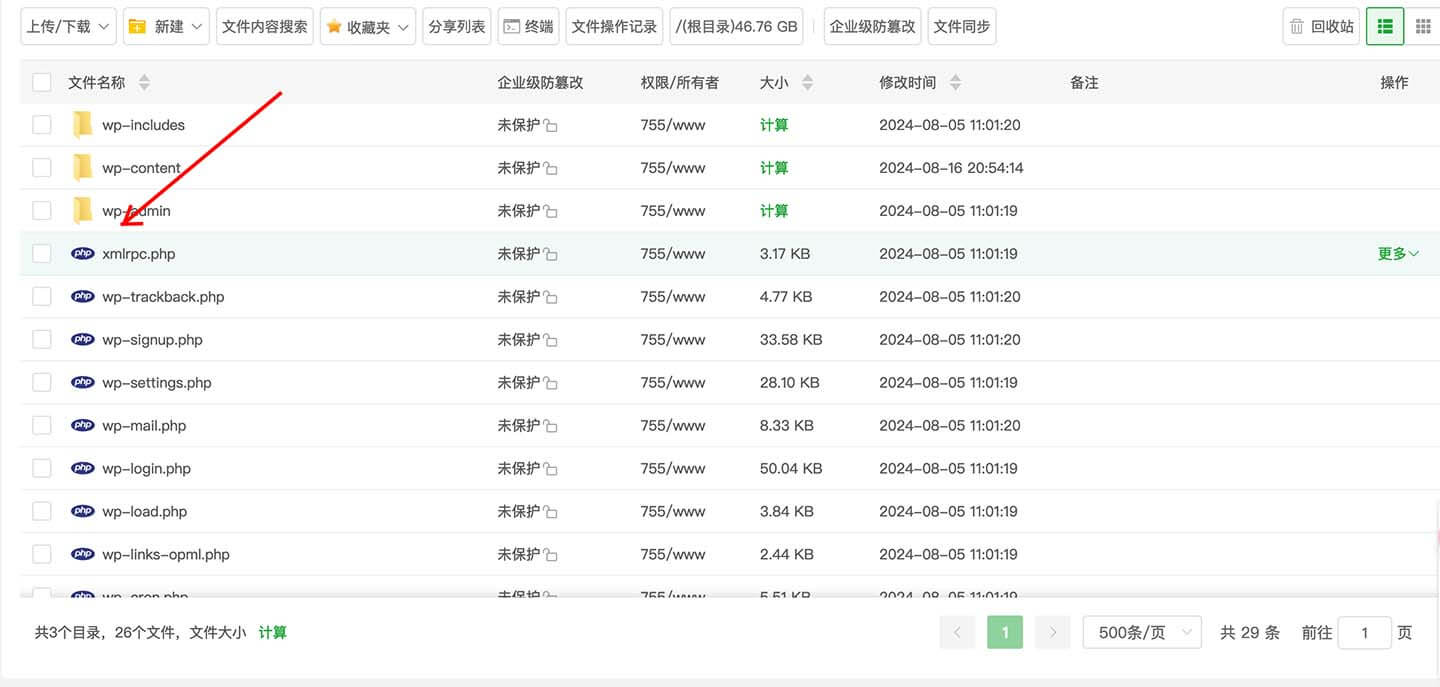Click 计算 size for wp-includes

[x=774, y=125]
